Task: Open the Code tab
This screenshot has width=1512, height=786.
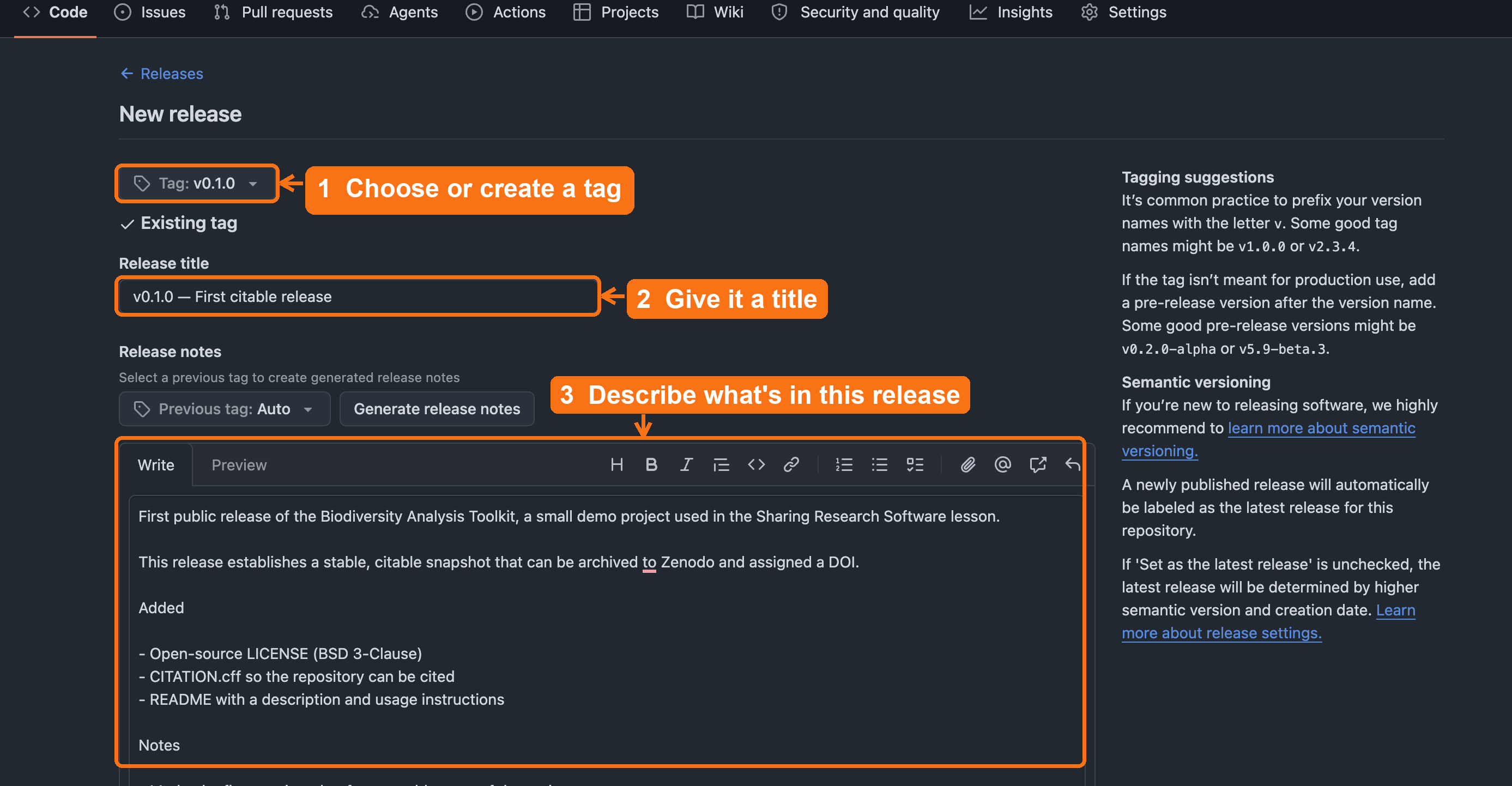Action: 55,13
